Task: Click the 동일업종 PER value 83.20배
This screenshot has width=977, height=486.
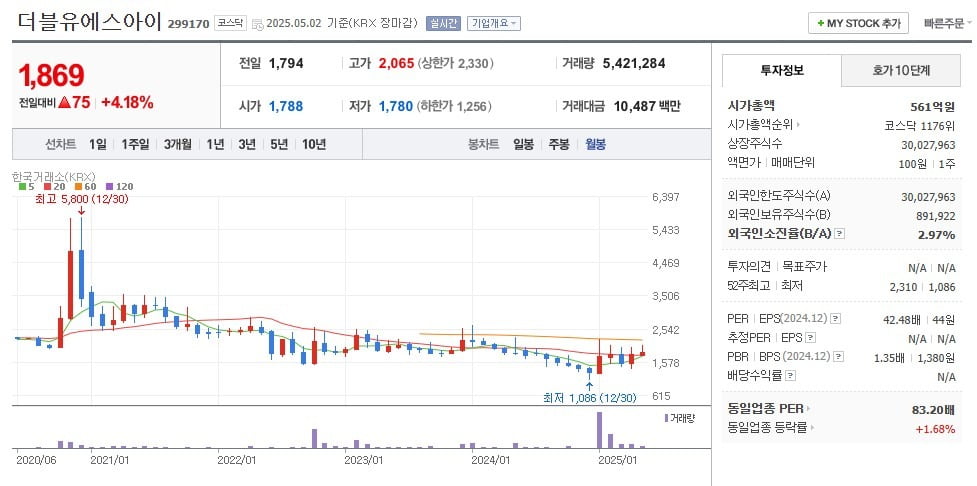Action: (x=933, y=410)
